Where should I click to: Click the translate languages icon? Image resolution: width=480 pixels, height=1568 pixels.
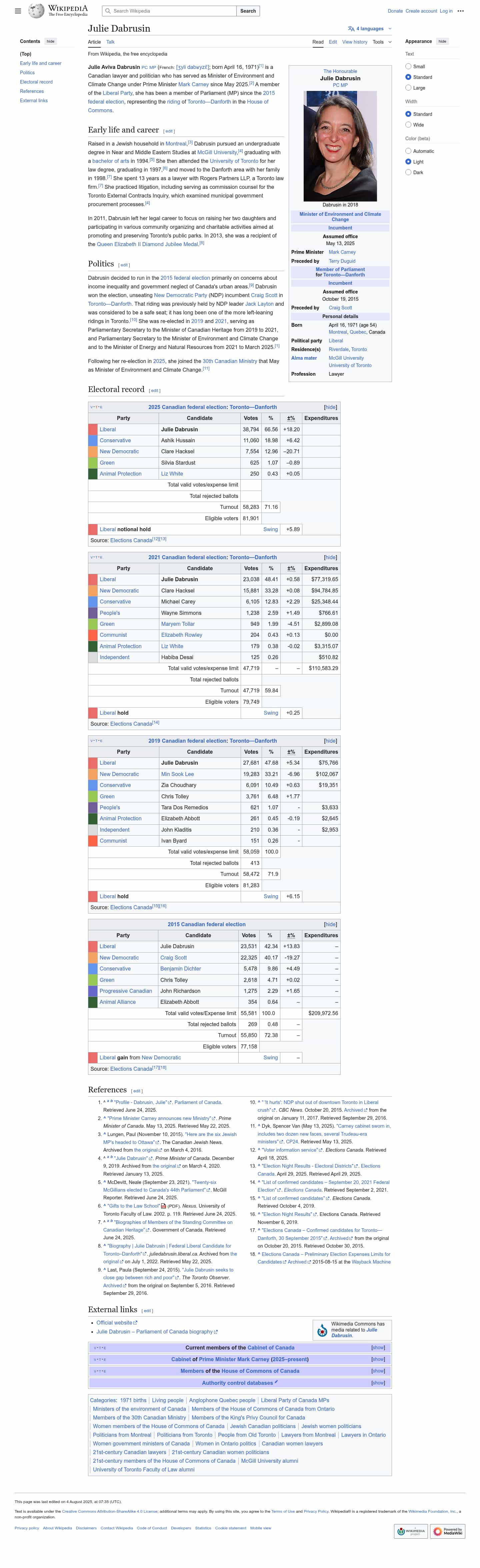351,29
